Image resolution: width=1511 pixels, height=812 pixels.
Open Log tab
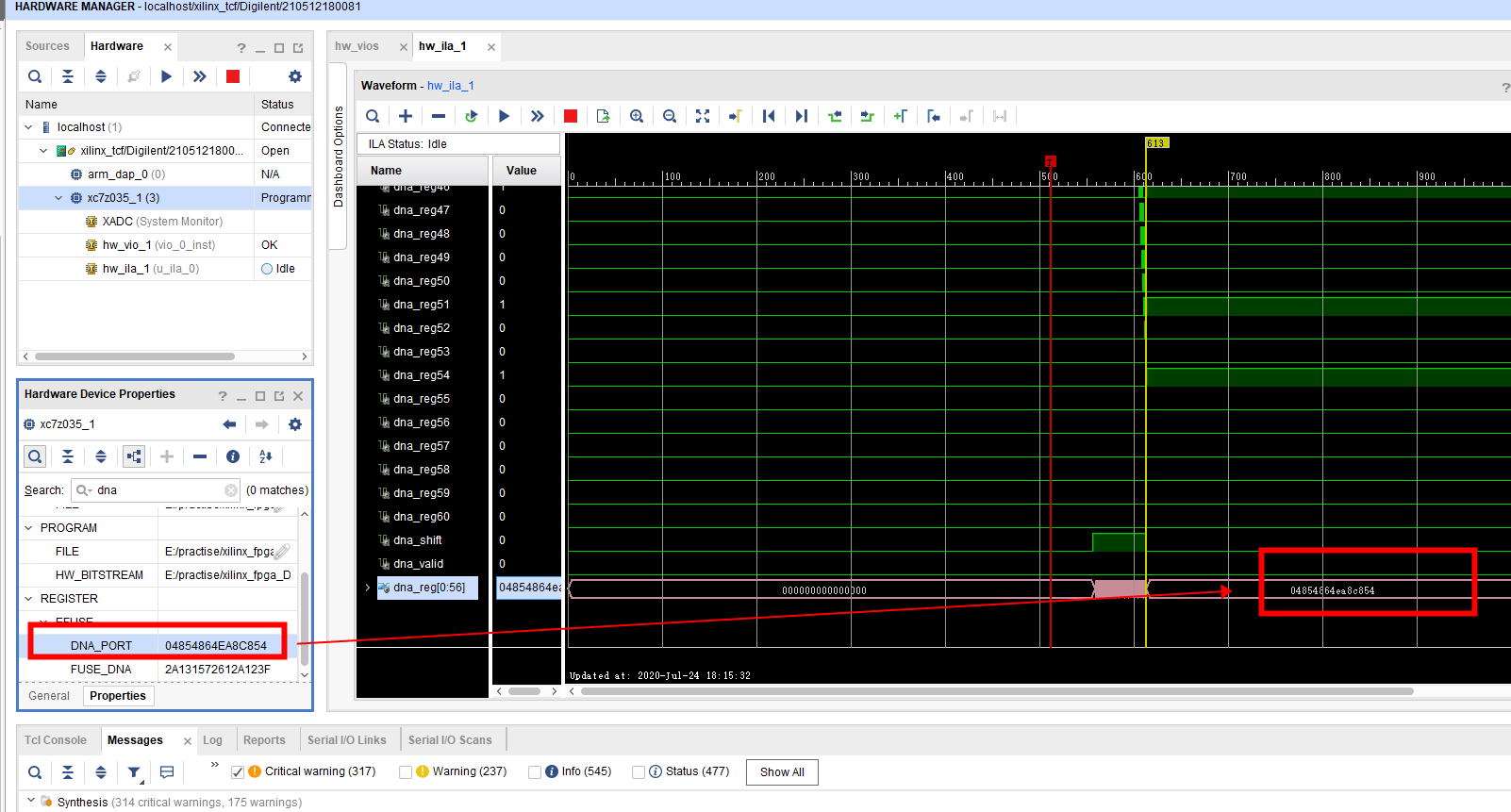point(212,740)
